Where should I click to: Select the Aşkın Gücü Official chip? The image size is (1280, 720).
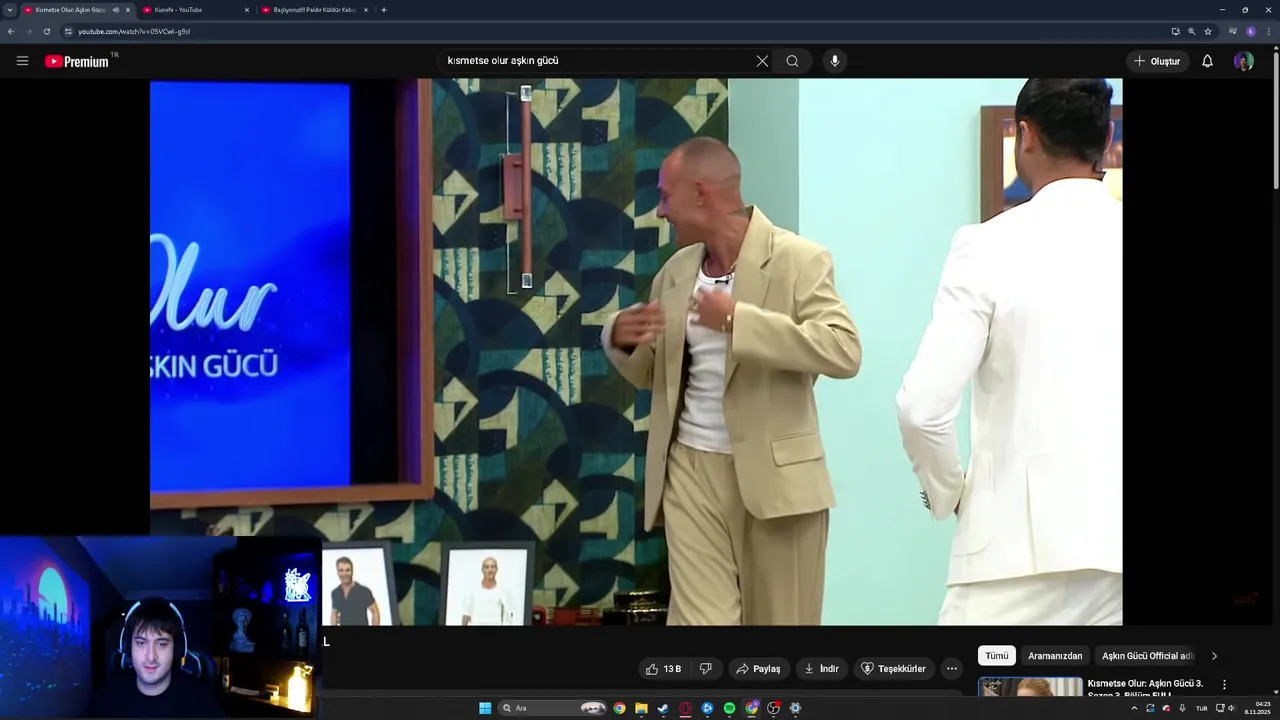pyautogui.click(x=1147, y=656)
